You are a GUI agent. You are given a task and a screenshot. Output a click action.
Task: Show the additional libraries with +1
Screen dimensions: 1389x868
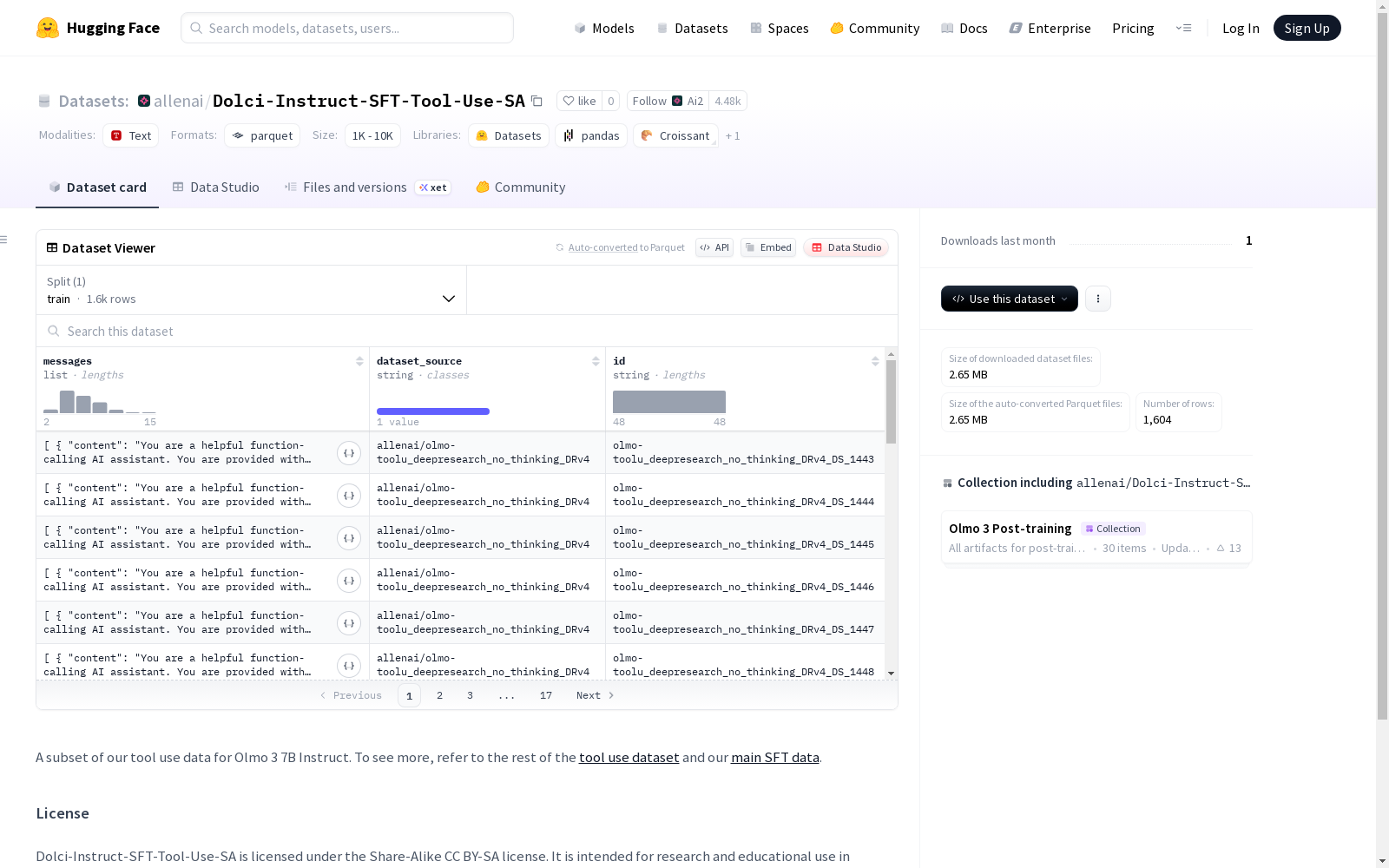pyautogui.click(x=733, y=136)
